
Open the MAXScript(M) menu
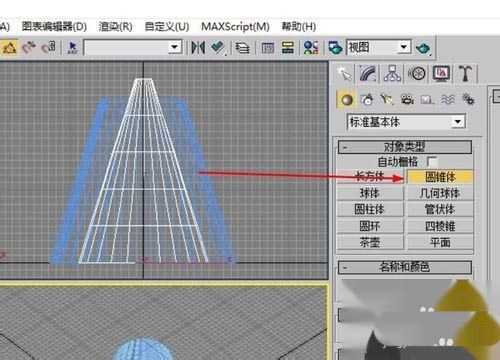(235, 27)
